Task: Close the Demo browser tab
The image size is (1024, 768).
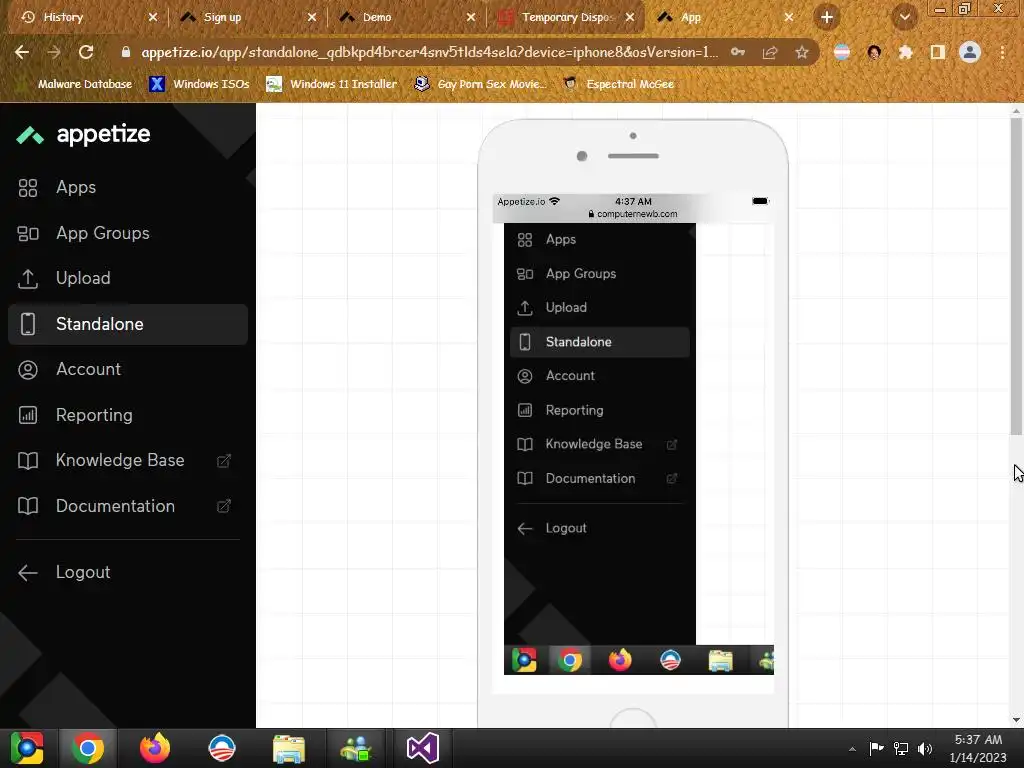Action: pos(471,18)
